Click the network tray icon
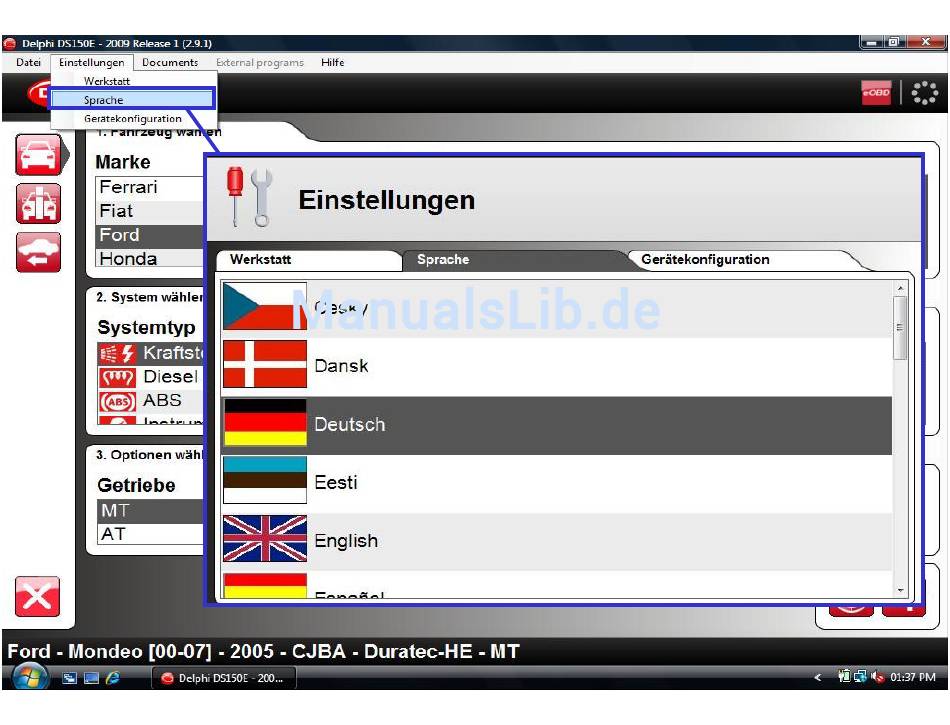Viewport: 950px width, 725px height. pos(860,677)
